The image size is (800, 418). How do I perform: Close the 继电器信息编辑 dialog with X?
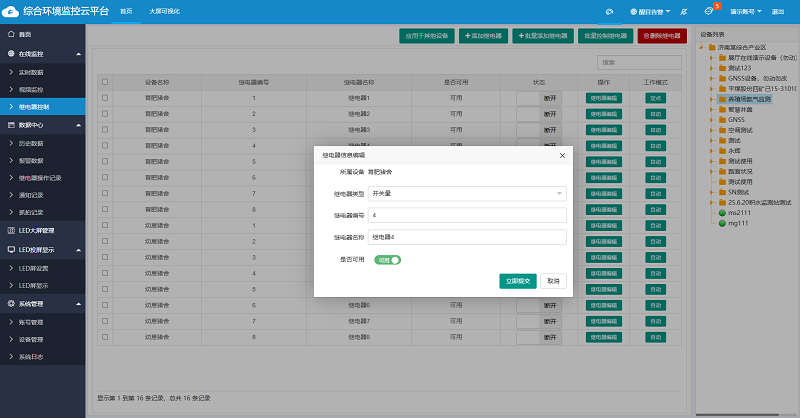(562, 155)
